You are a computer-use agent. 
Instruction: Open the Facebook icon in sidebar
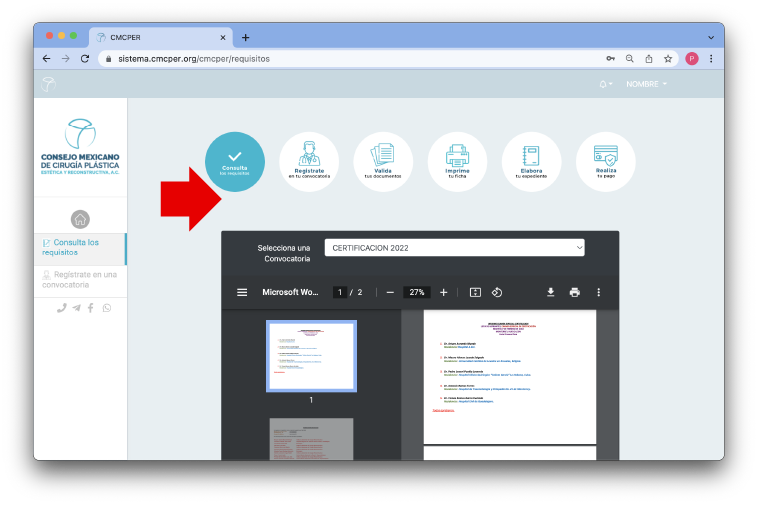[91, 308]
